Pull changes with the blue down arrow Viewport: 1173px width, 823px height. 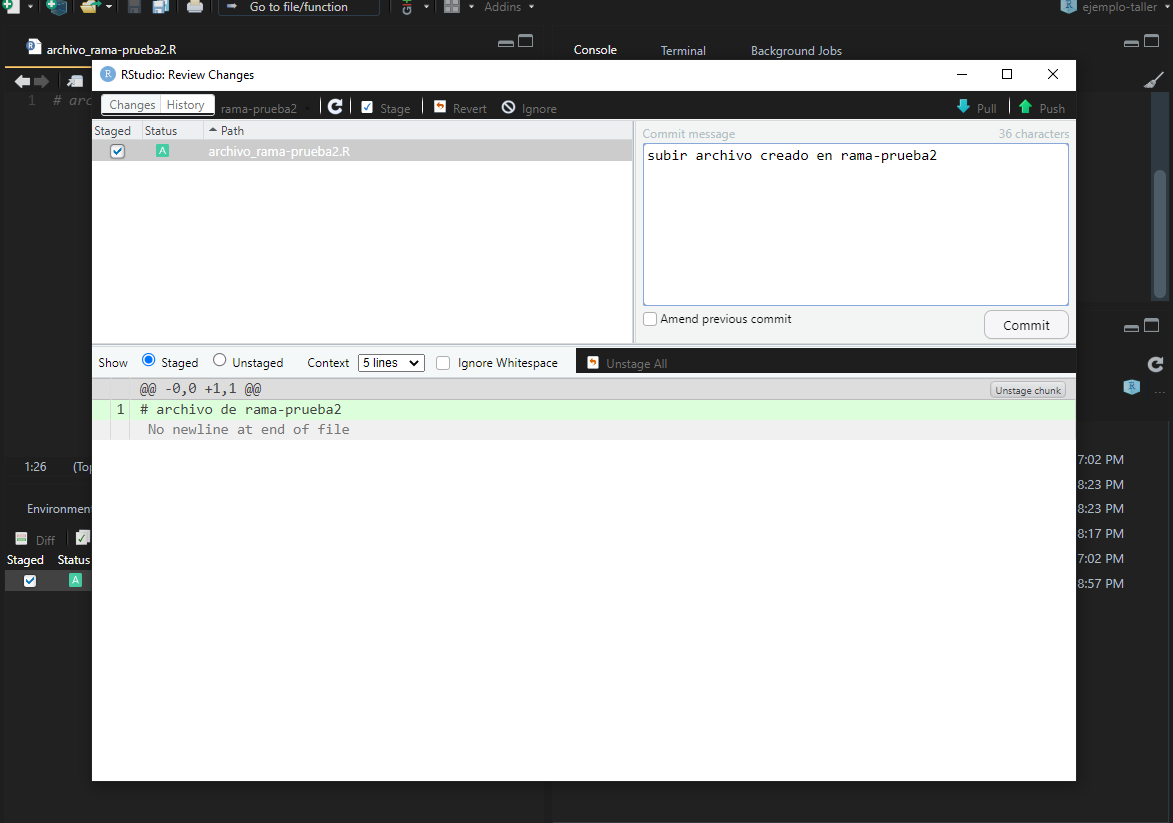pyautogui.click(x=964, y=106)
